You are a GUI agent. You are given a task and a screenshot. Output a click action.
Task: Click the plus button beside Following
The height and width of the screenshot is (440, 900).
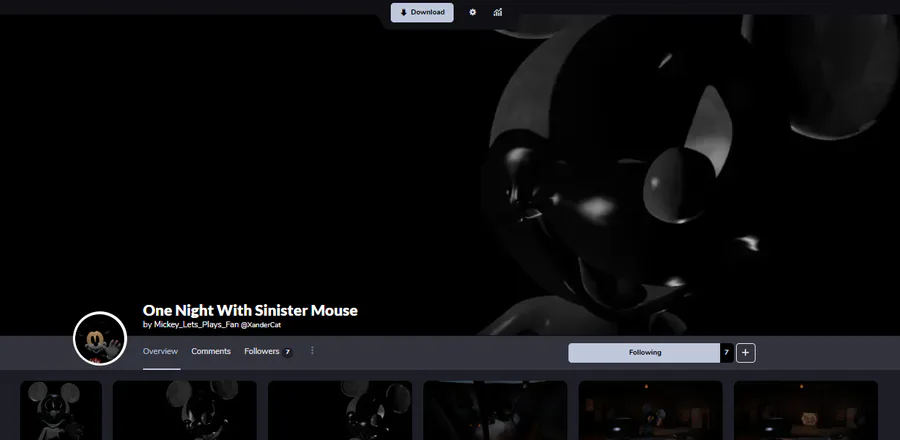click(x=746, y=353)
